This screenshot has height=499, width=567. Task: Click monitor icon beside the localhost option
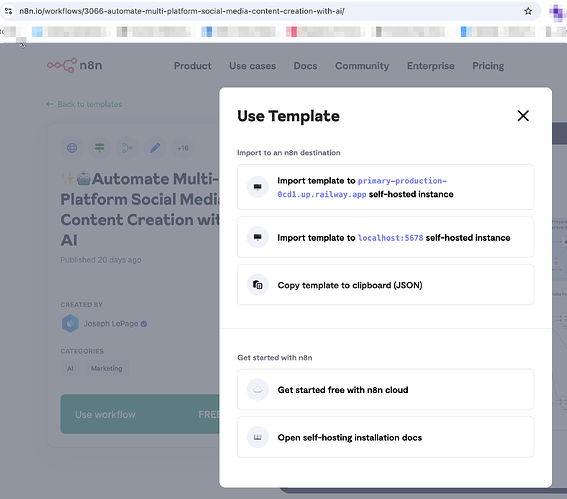[x=257, y=237]
